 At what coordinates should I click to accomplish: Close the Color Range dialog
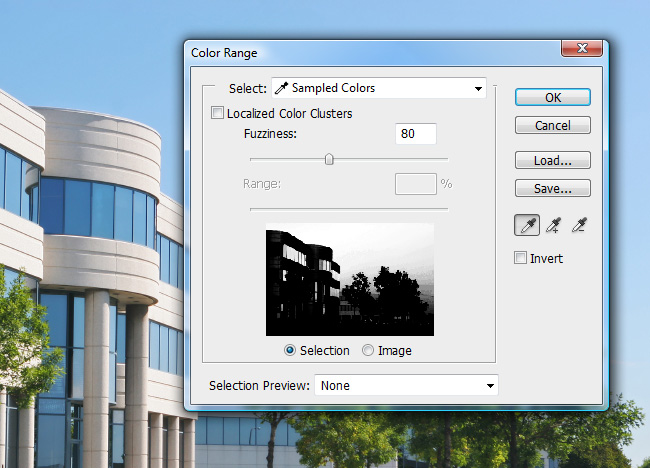pos(582,48)
